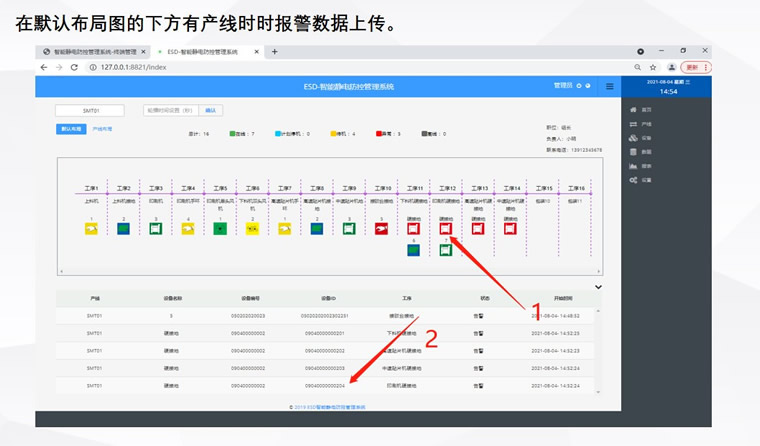Open the browser profile avatar icon
760x446 pixels.
672,67
